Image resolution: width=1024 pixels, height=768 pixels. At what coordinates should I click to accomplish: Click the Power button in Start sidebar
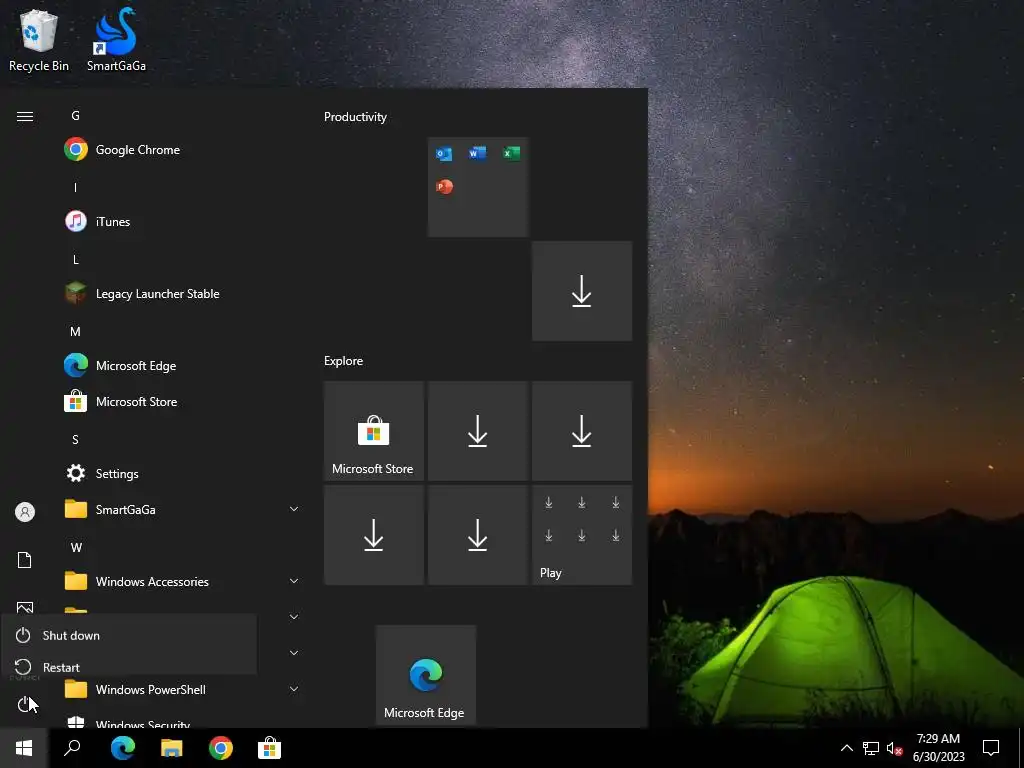(25, 704)
